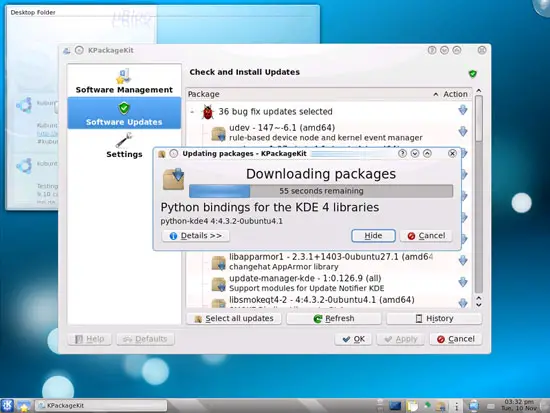The width and height of the screenshot is (550, 413).
Task: Toggle download arrow for libapparmor1 package
Action: 463,260
